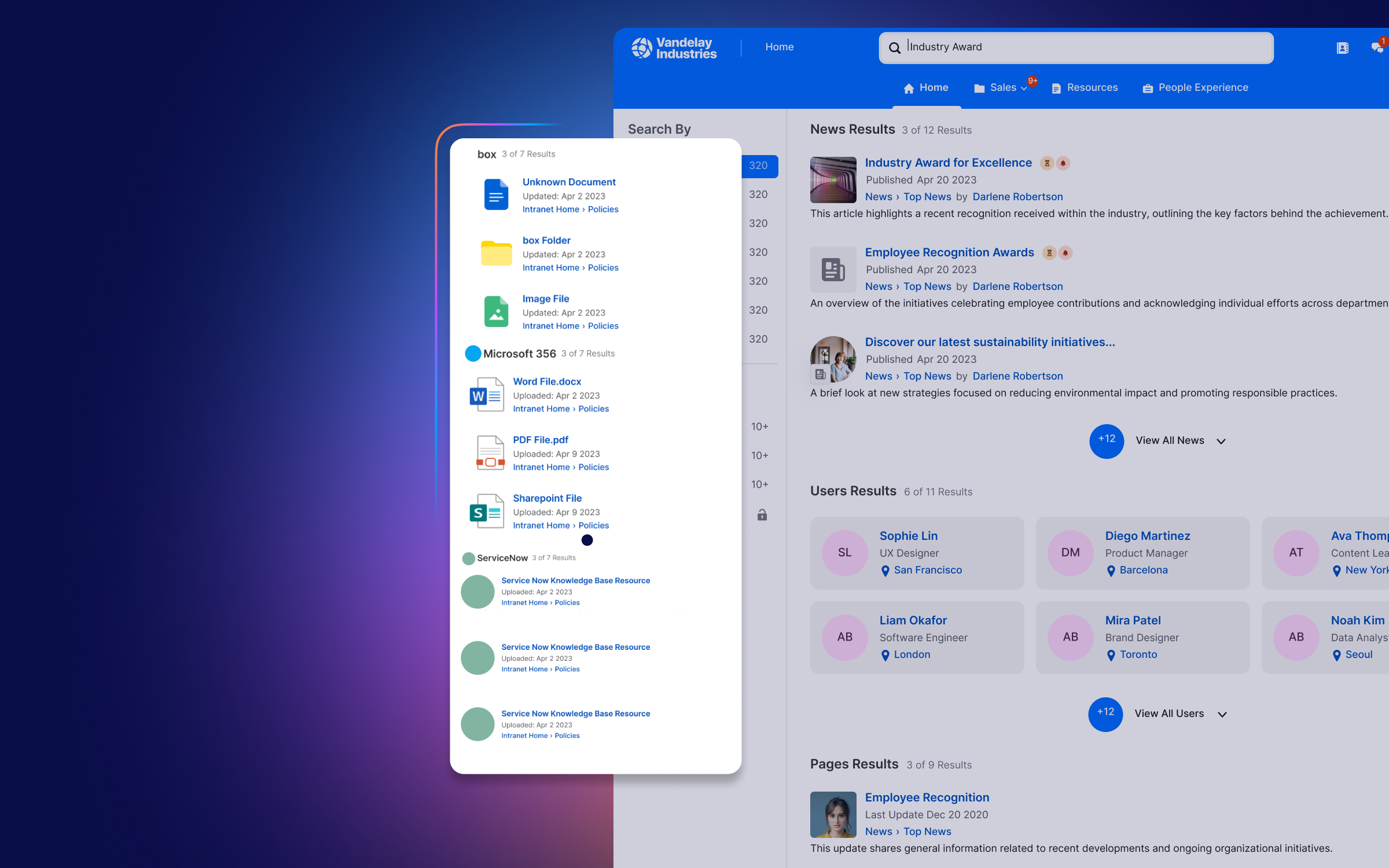Image resolution: width=1389 pixels, height=868 pixels.
Task: Click the San Francisco location pin icon
Action: coord(885,571)
